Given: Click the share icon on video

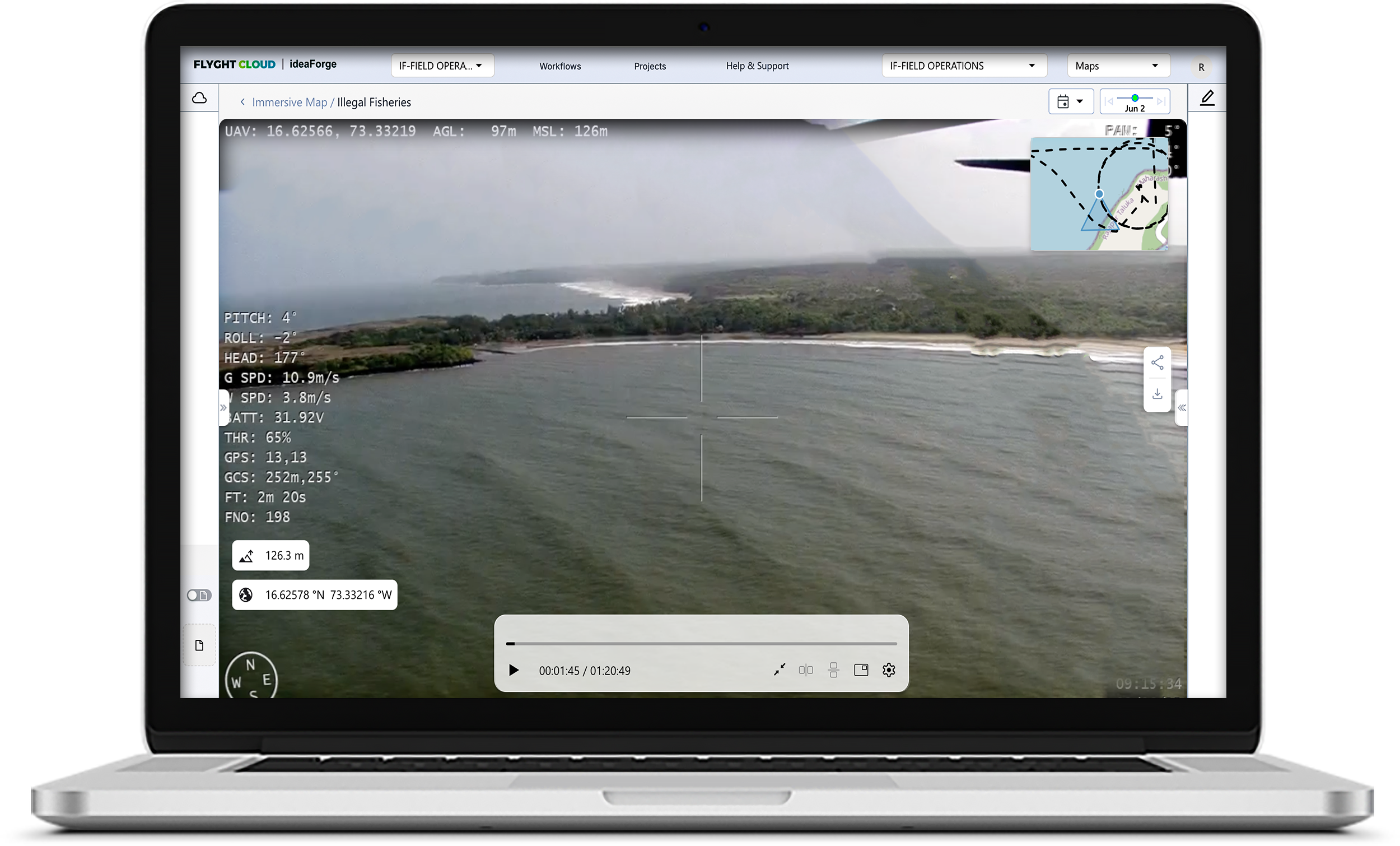Looking at the screenshot, I should pos(1157,362).
